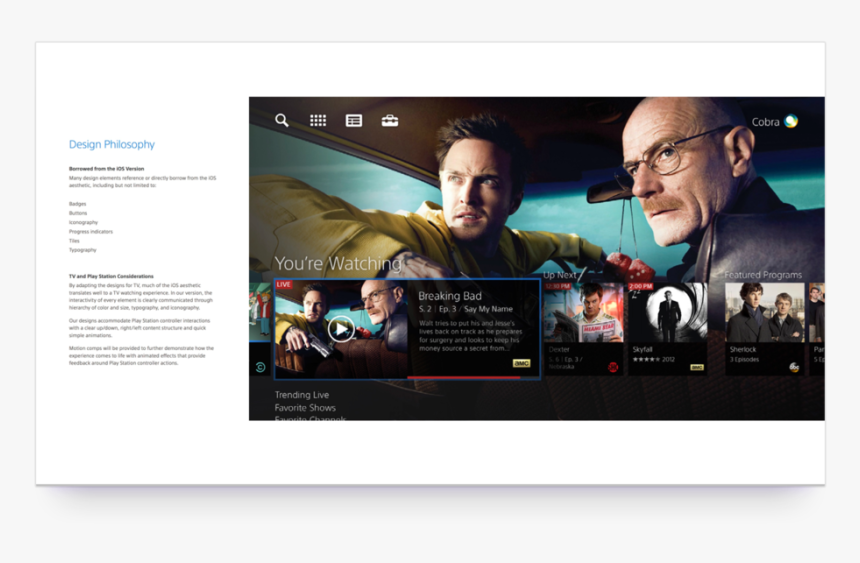Click the ABC logo on Sherlock tile
This screenshot has width=860, height=563.
tap(794, 367)
